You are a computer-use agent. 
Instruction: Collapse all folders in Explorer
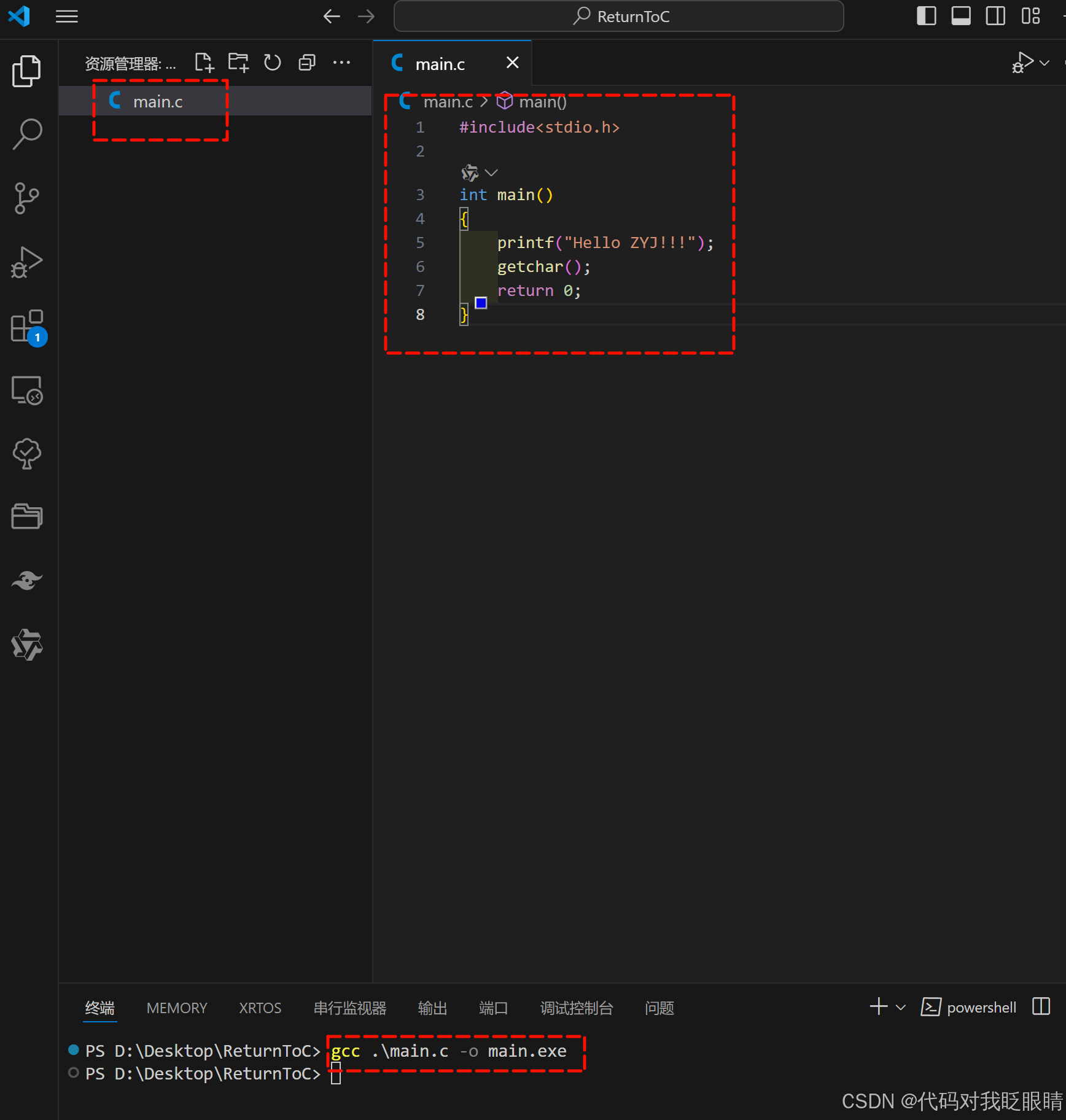(307, 63)
